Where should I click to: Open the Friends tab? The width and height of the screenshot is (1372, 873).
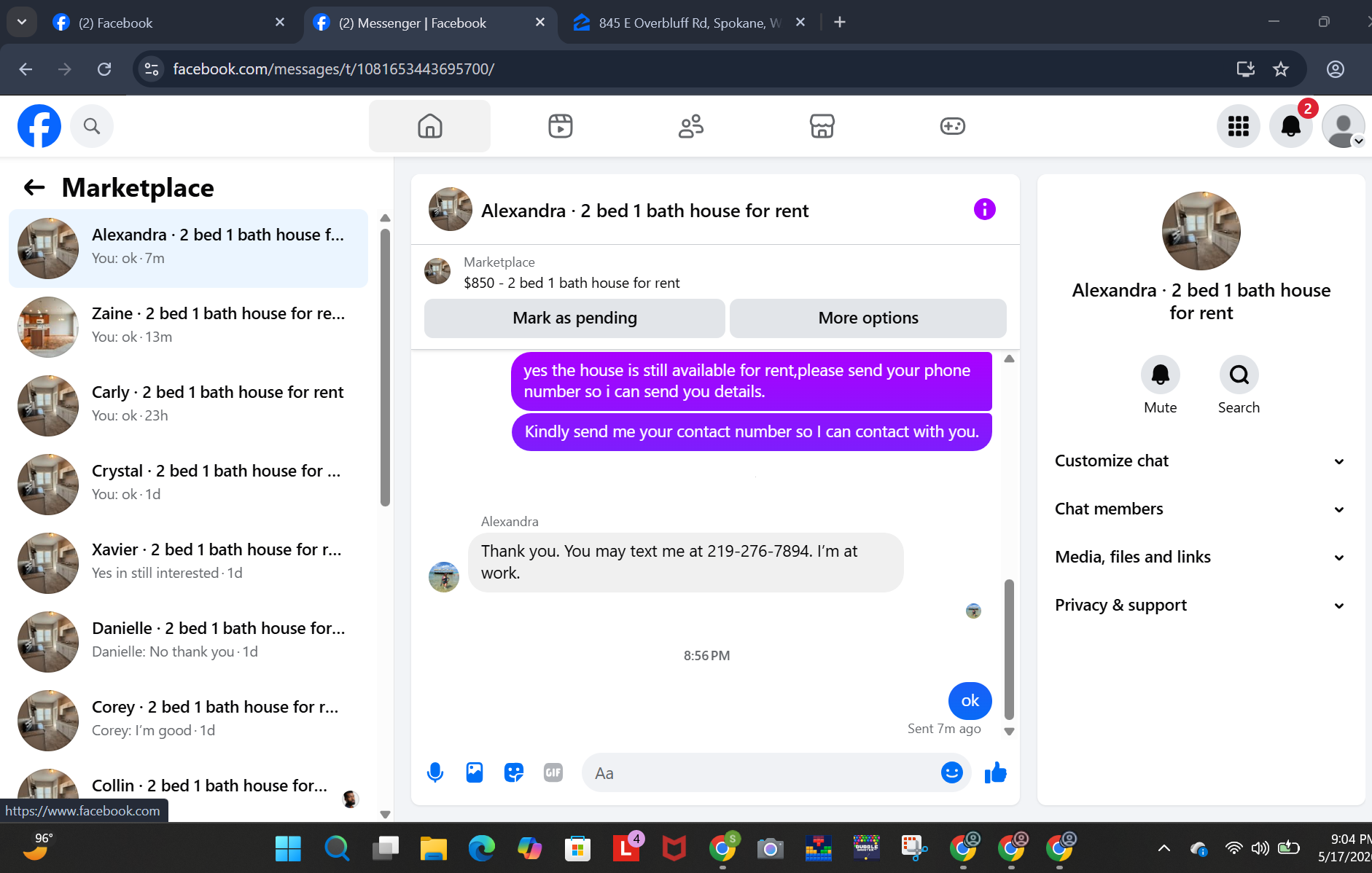point(691,126)
